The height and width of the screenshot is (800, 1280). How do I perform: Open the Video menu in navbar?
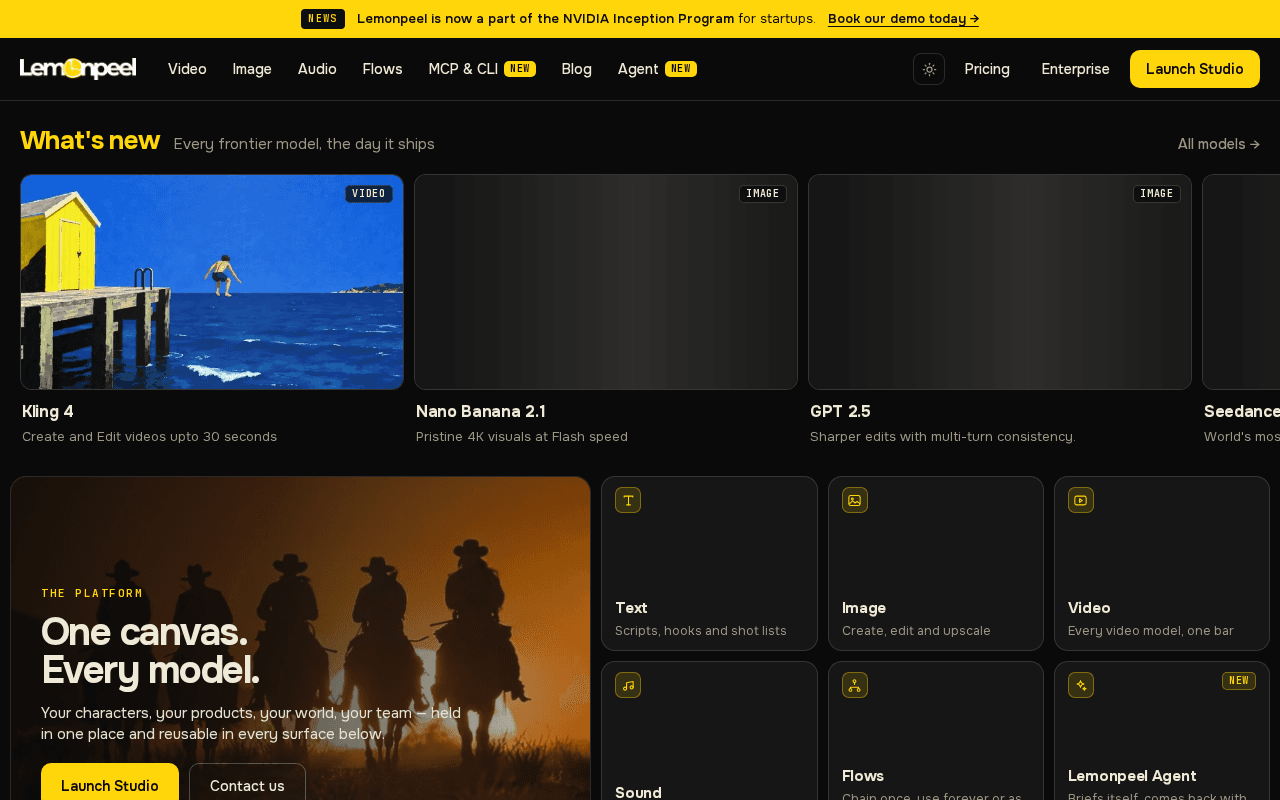pos(187,69)
